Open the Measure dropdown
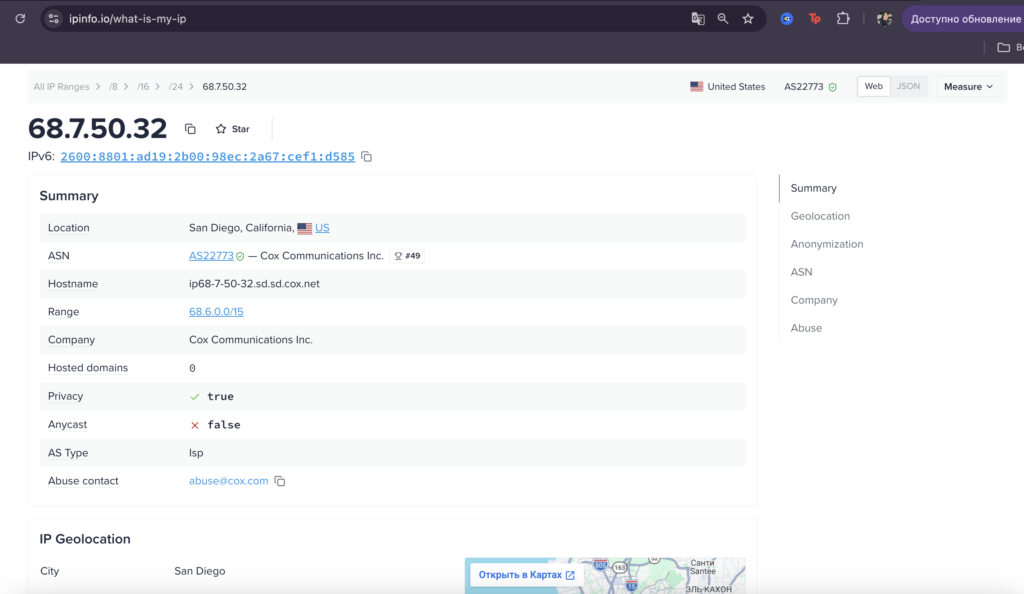The image size is (1024, 594). point(968,86)
